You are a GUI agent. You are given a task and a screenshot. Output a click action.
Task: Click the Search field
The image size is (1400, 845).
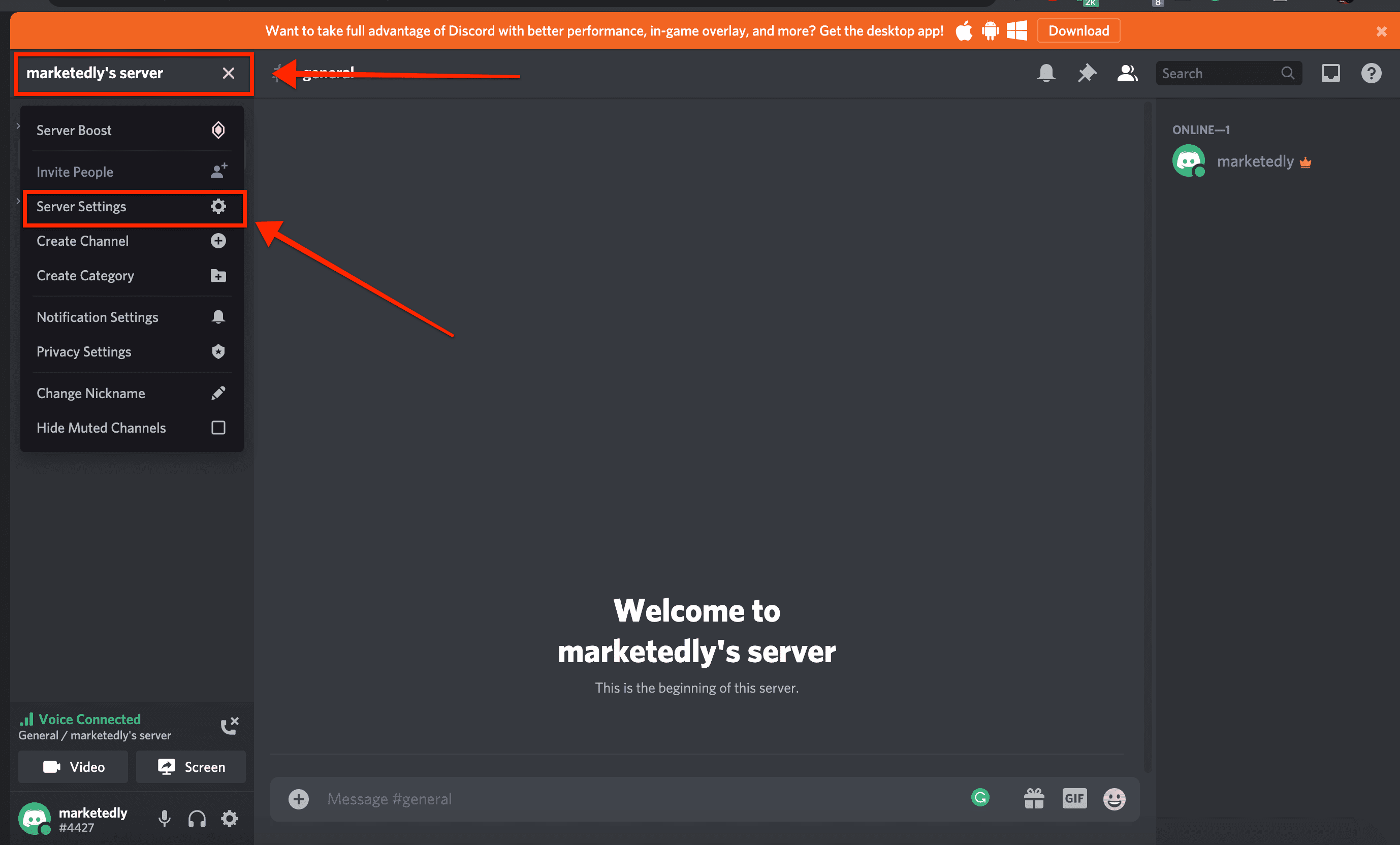click(1228, 73)
